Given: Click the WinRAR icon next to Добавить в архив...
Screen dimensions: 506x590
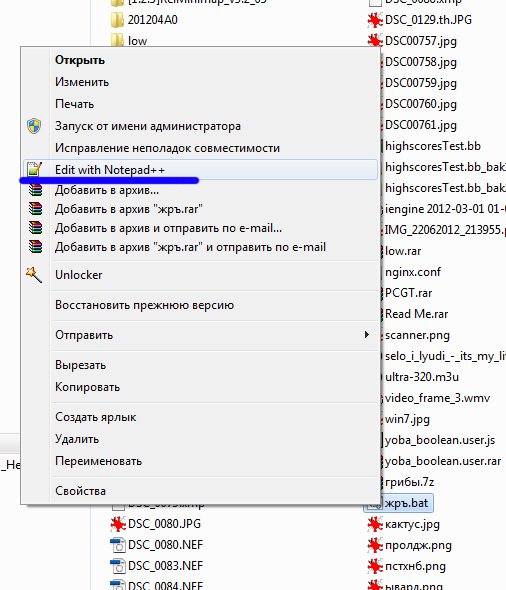Looking at the screenshot, I should [x=36, y=190].
